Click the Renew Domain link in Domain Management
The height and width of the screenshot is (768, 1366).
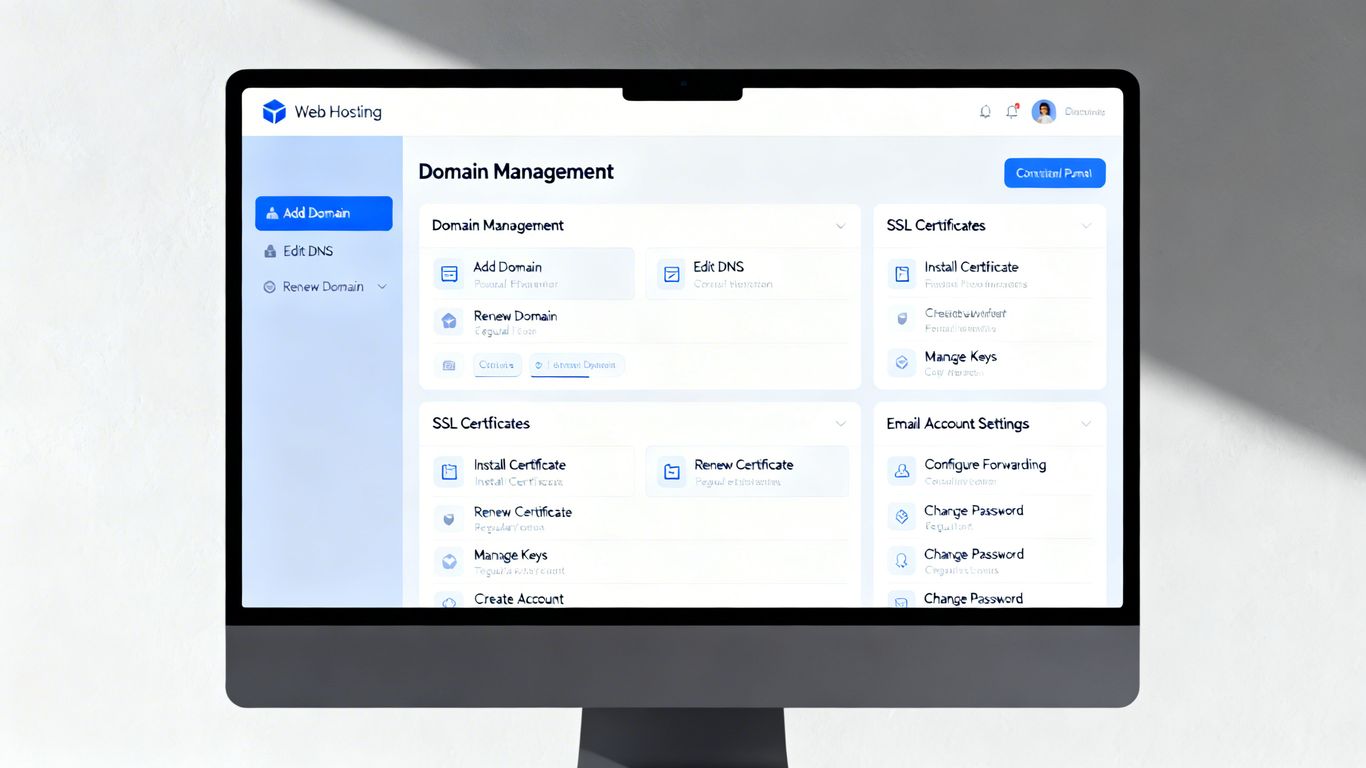515,316
